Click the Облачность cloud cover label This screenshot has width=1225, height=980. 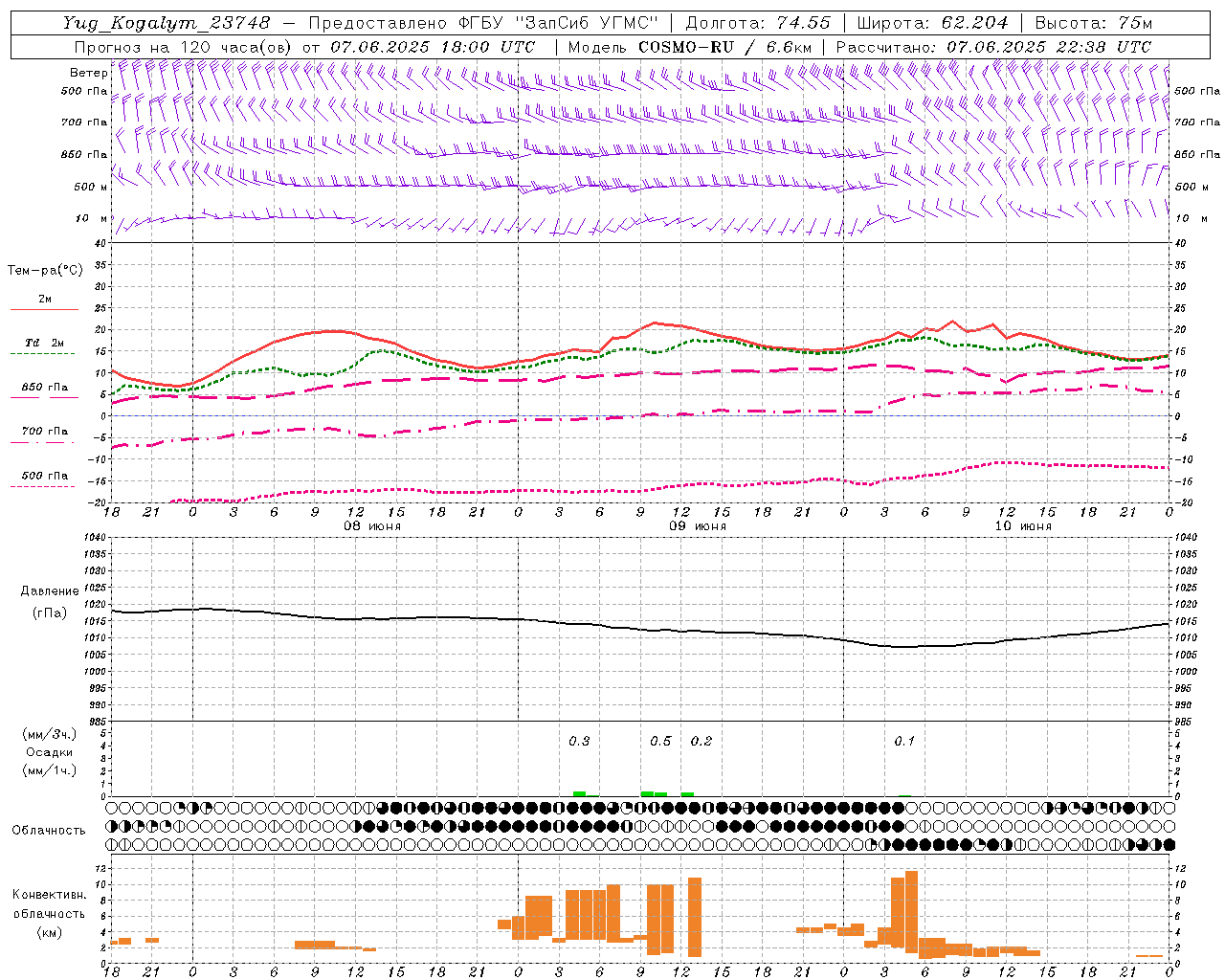pos(49,830)
